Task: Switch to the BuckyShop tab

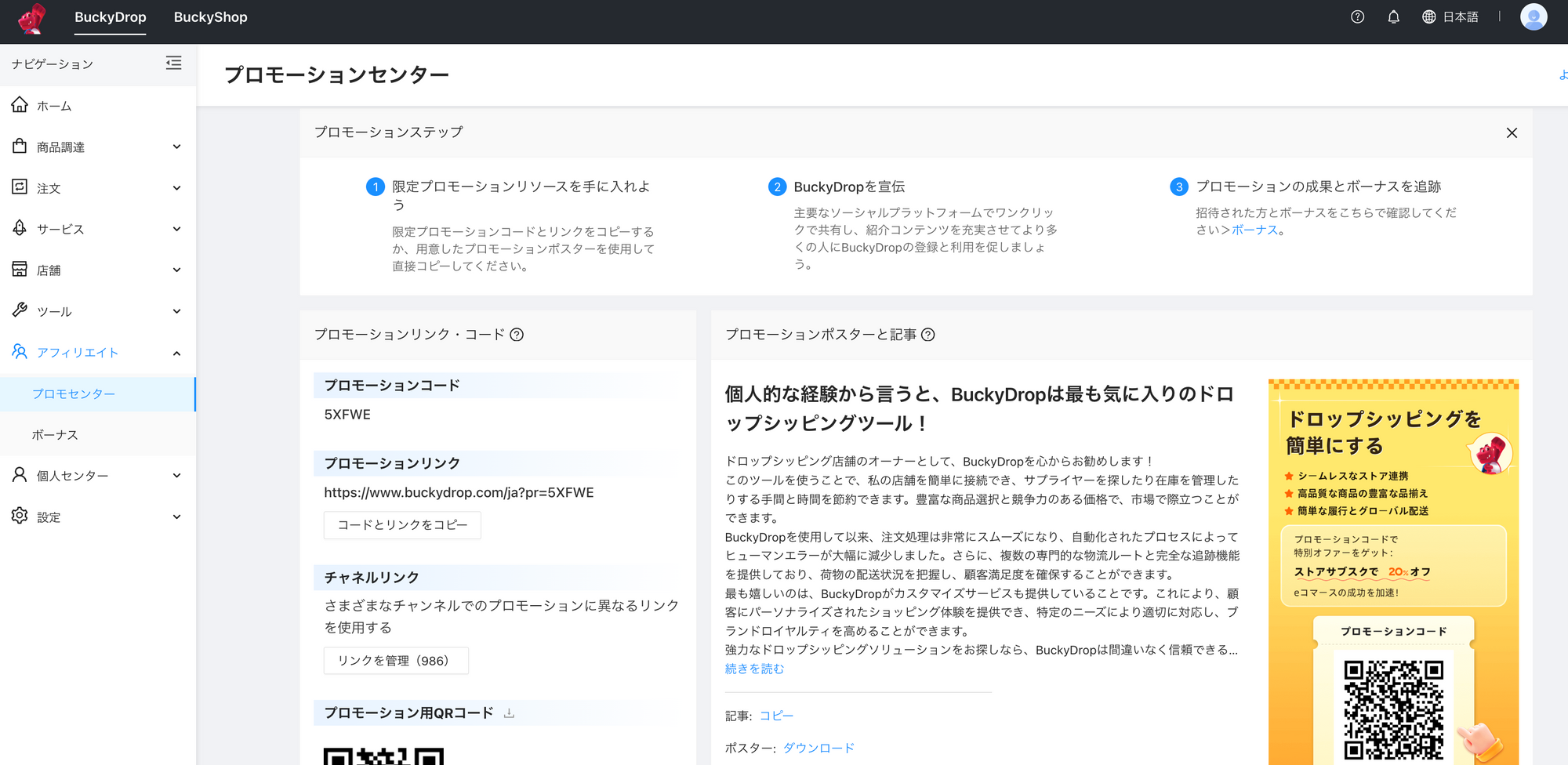Action: pyautogui.click(x=210, y=17)
